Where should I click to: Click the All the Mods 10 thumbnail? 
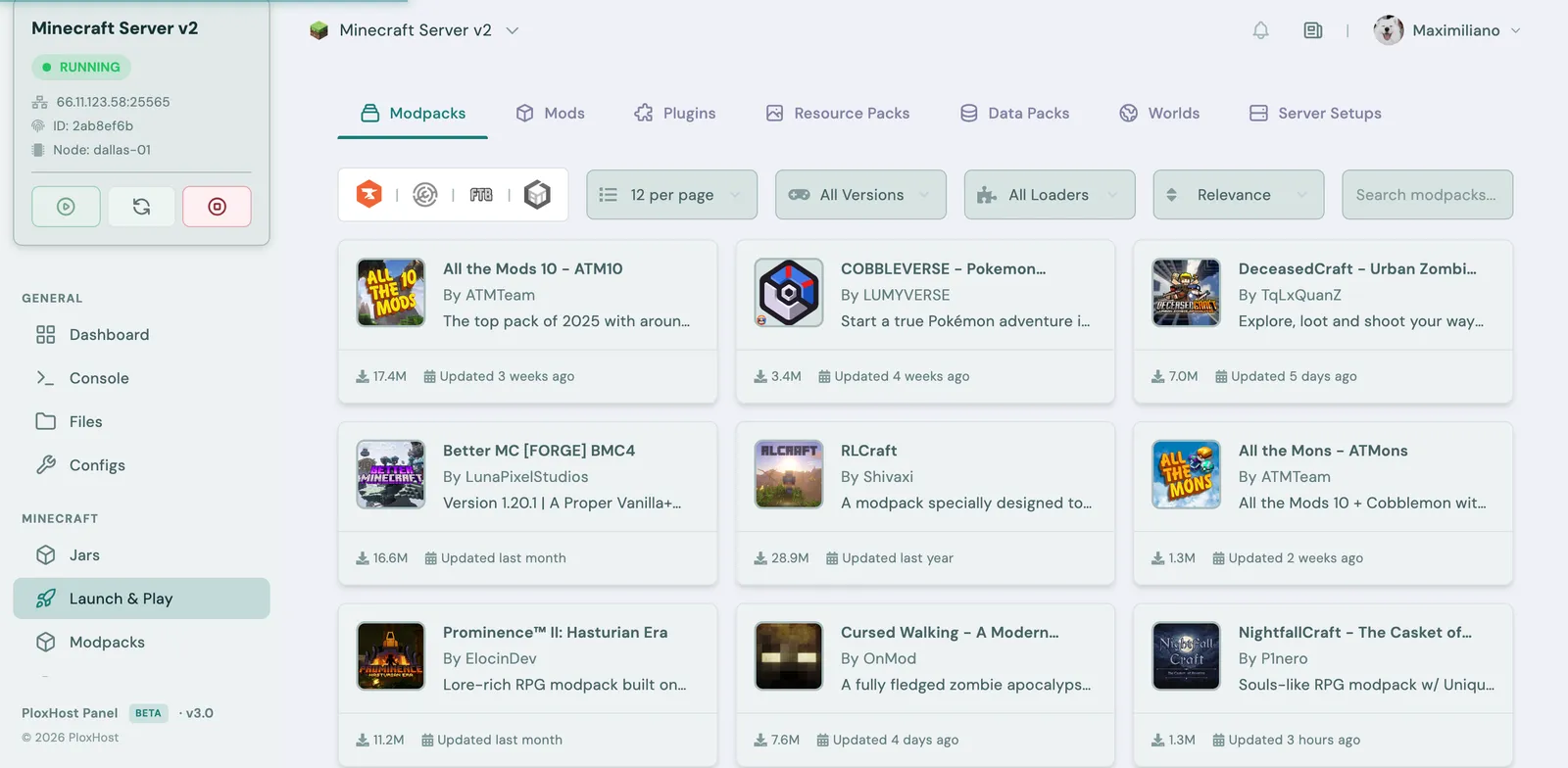(391, 293)
